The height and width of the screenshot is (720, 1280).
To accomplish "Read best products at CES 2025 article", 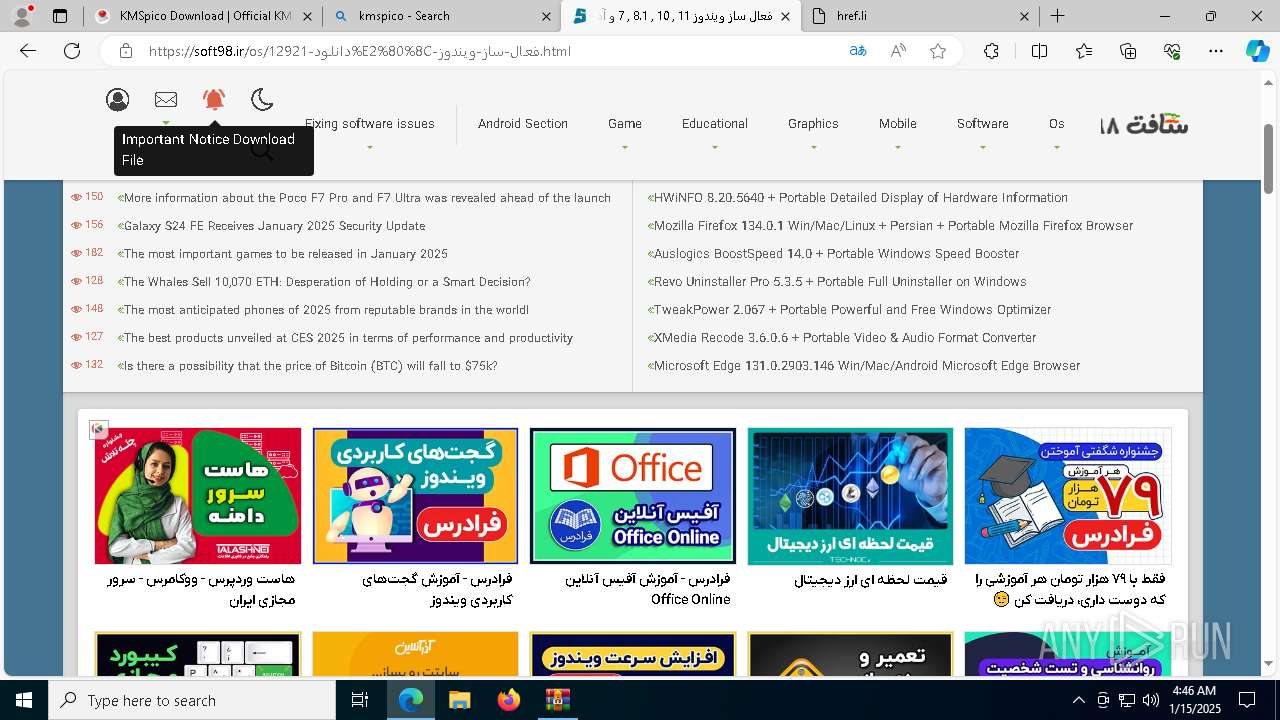I will coord(347,338).
